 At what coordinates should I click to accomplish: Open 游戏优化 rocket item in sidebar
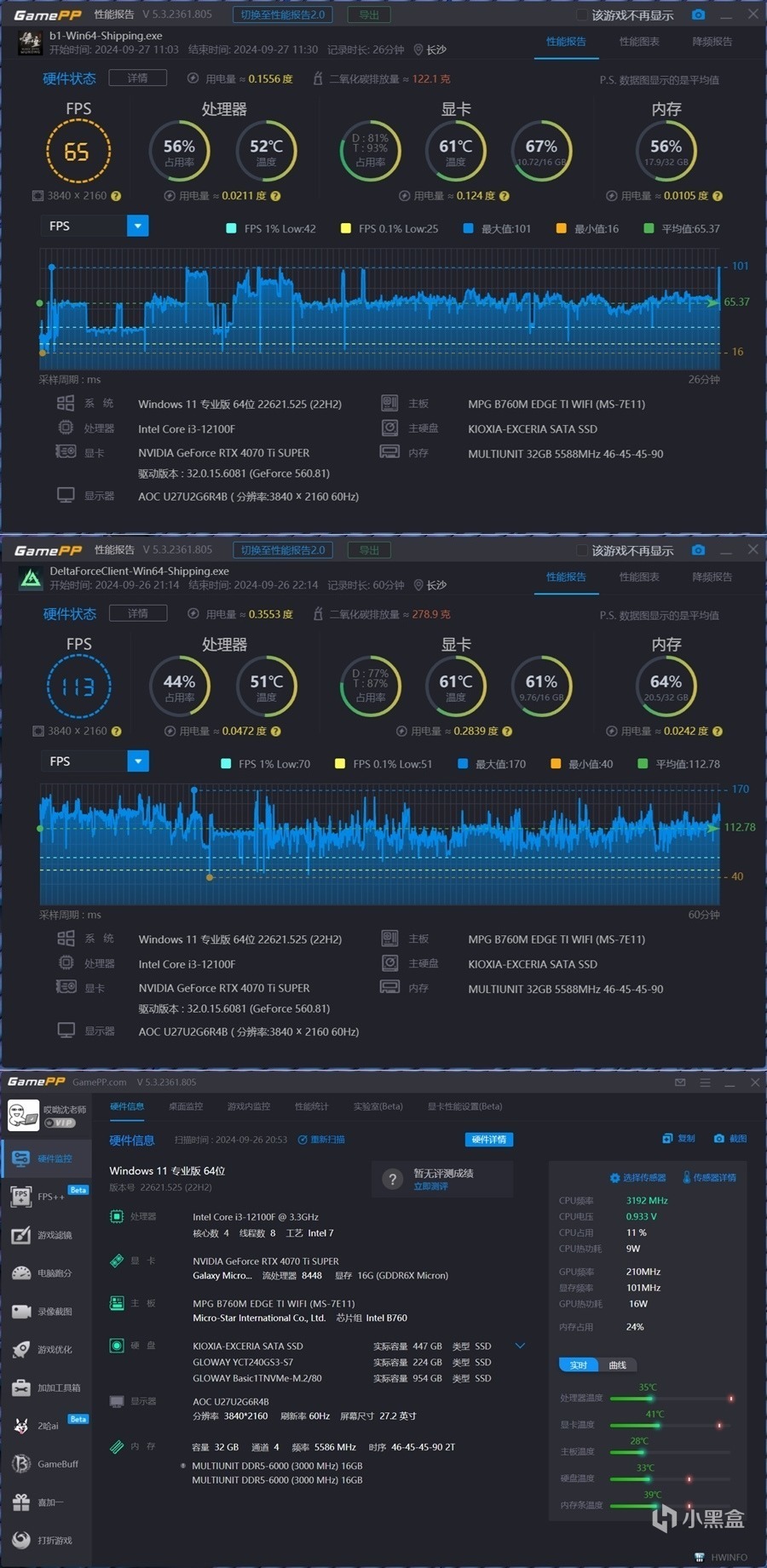point(46,1349)
